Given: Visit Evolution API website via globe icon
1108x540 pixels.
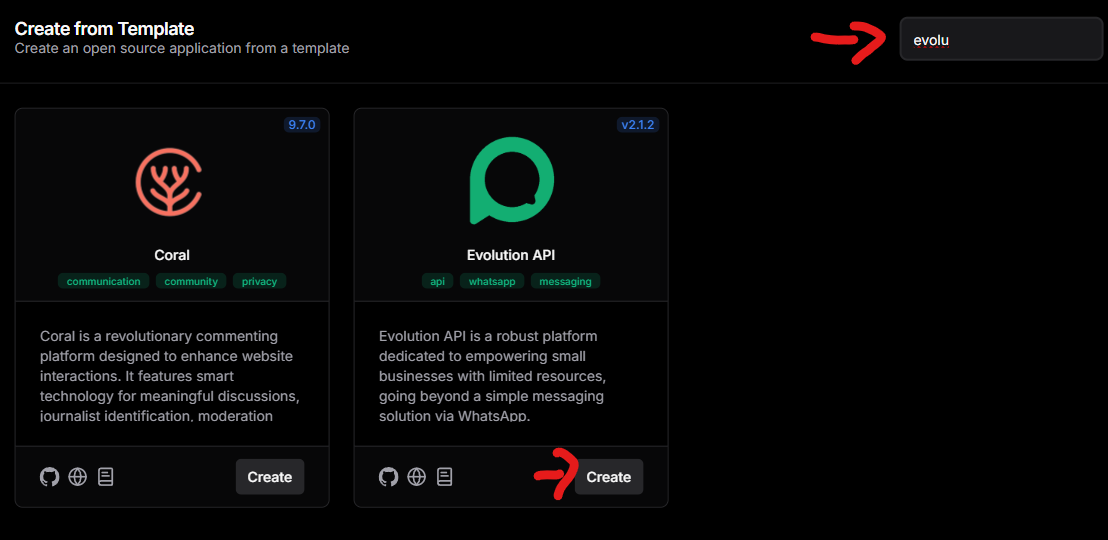Looking at the screenshot, I should point(417,477).
